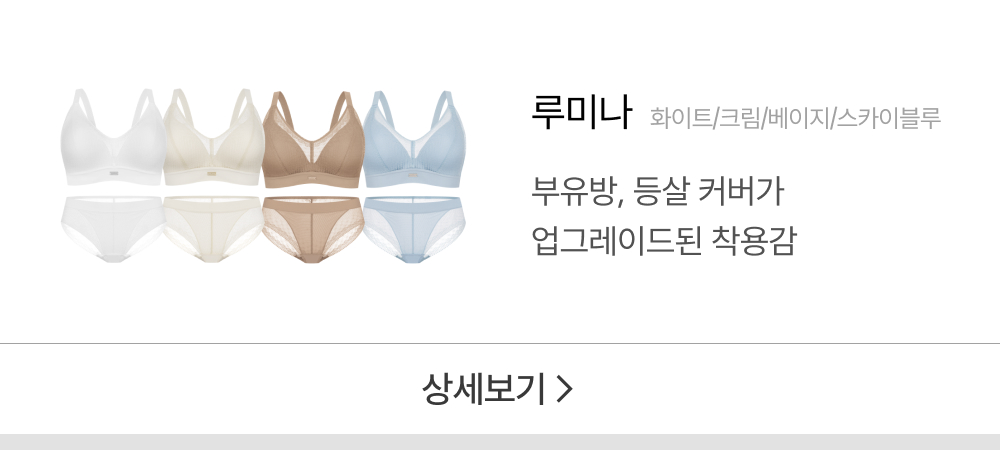The height and width of the screenshot is (450, 1000).
Task: Select the 베이지 color name text
Action: pyautogui.click(x=798, y=118)
